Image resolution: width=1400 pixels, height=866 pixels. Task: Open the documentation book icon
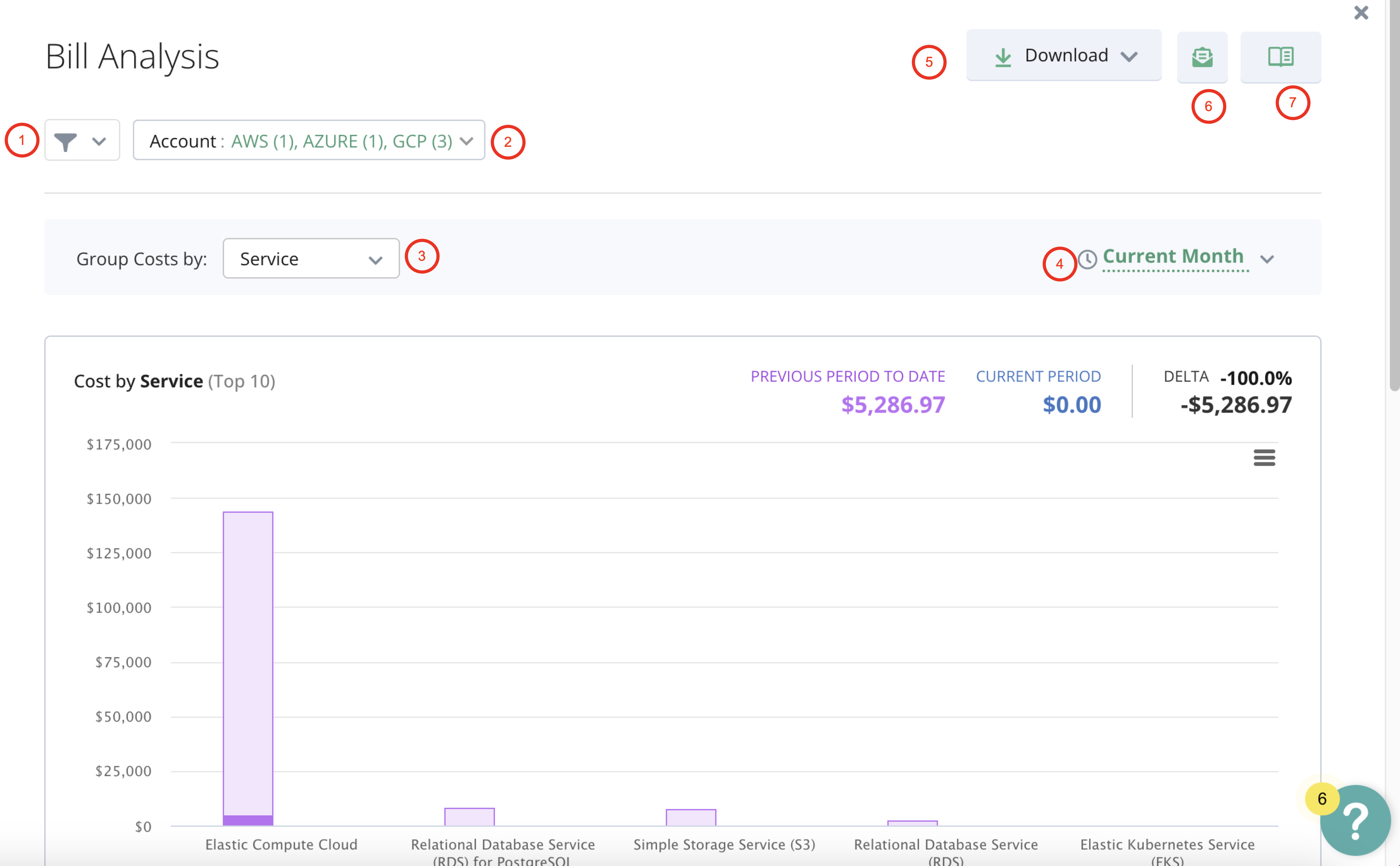[1280, 57]
